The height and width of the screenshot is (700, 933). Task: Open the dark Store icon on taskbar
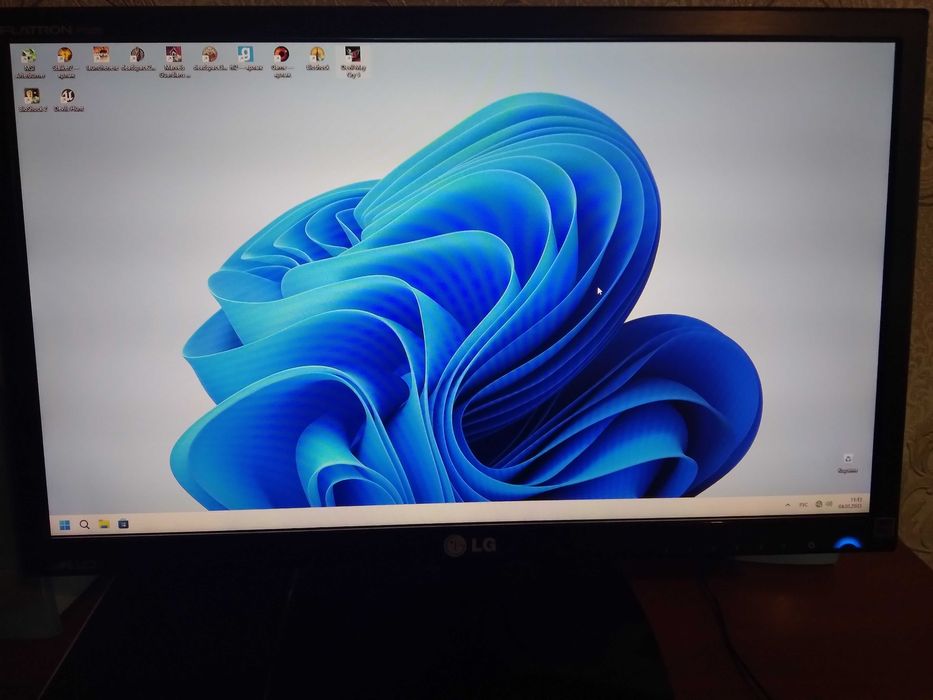(123, 524)
